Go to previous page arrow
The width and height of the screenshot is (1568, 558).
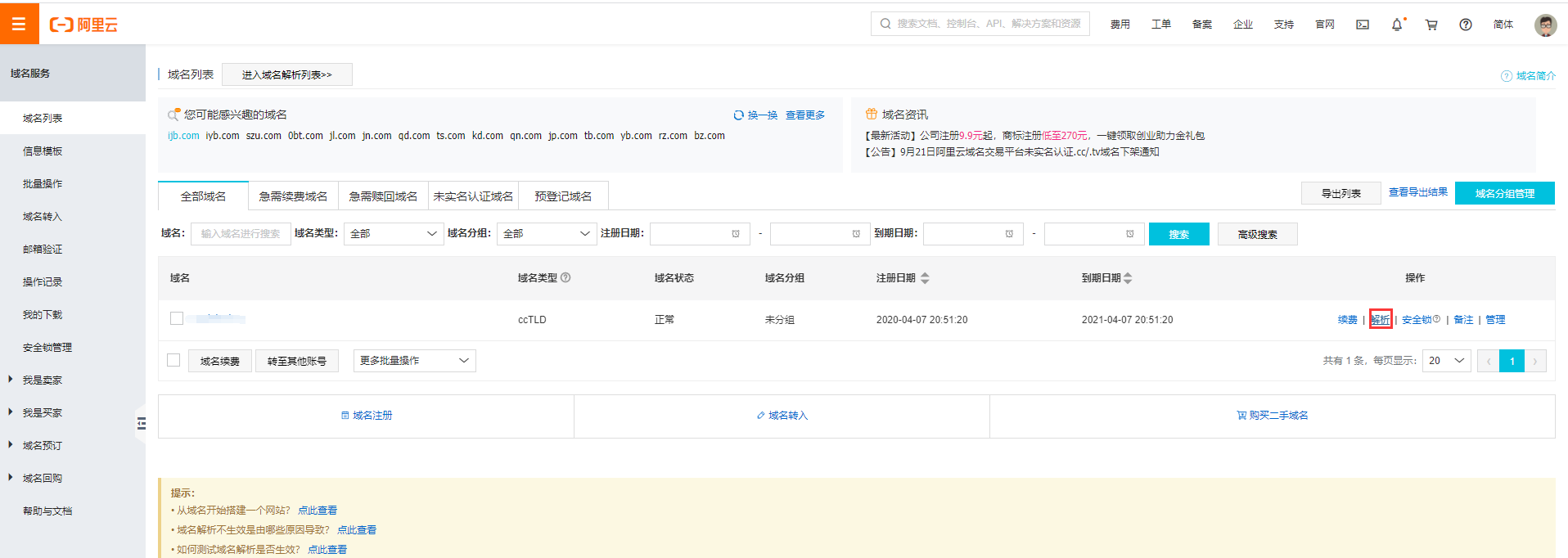pos(1489,361)
